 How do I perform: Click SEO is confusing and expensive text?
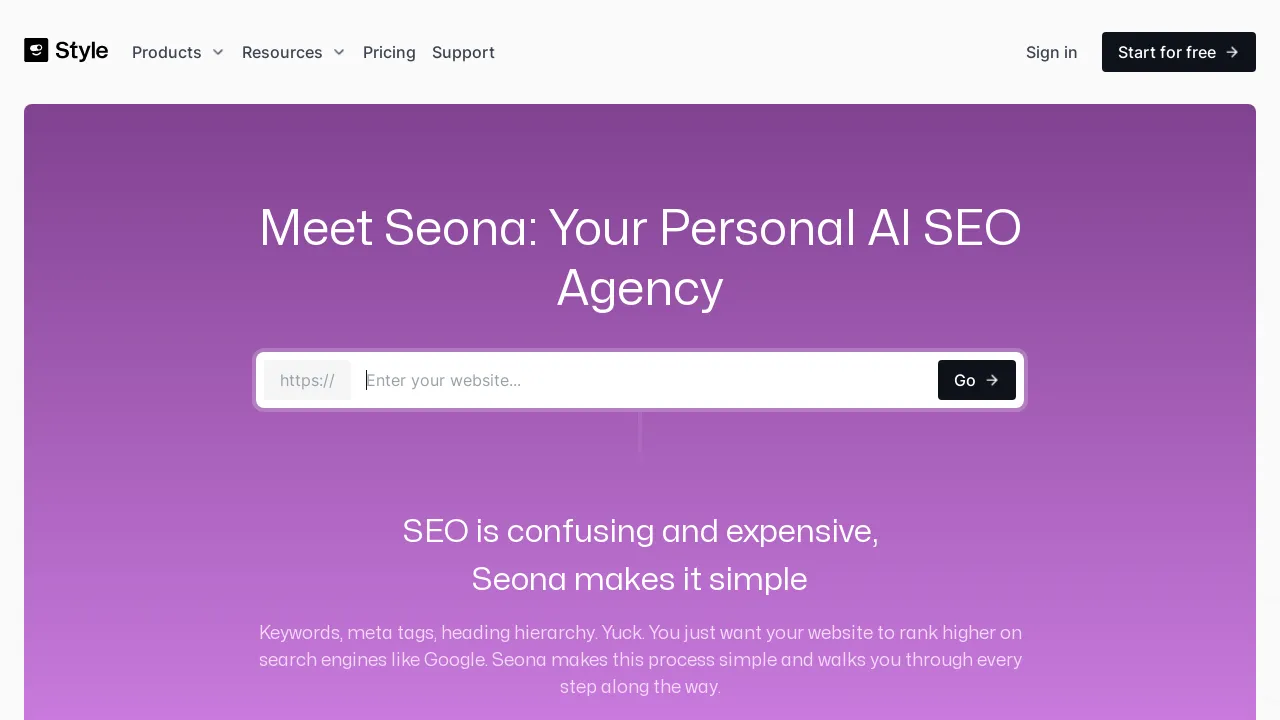(x=640, y=531)
